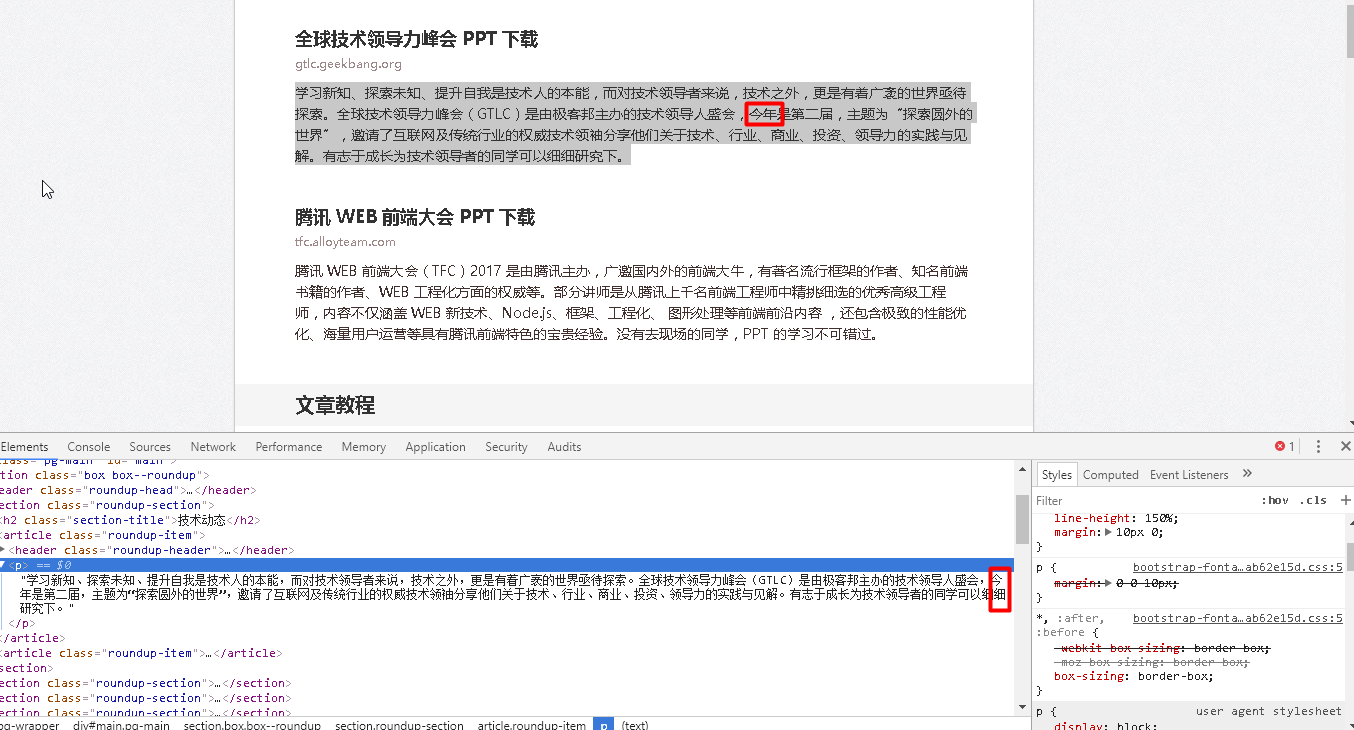Click the Elements panel scrollbar thumb
Image resolution: width=1354 pixels, height=730 pixels.
coord(1022,518)
